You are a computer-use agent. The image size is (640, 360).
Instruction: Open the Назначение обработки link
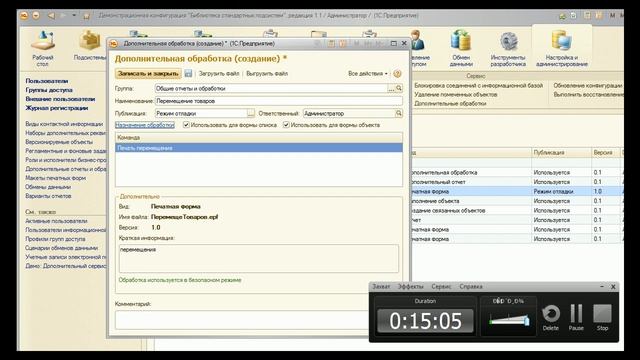click(144, 125)
